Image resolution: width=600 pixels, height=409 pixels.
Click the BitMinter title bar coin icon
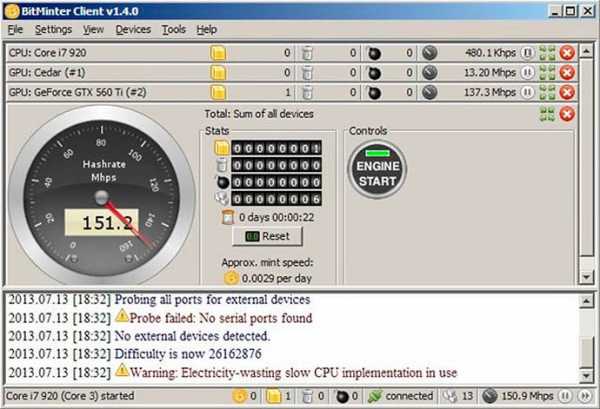[12, 11]
